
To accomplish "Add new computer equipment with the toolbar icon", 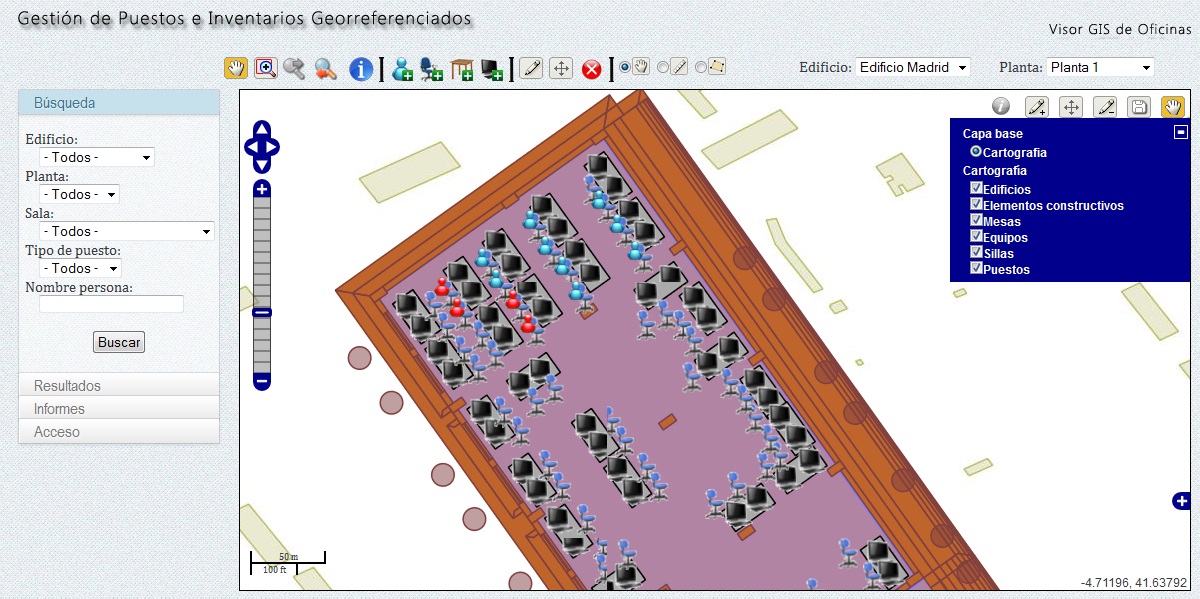I will pos(492,69).
